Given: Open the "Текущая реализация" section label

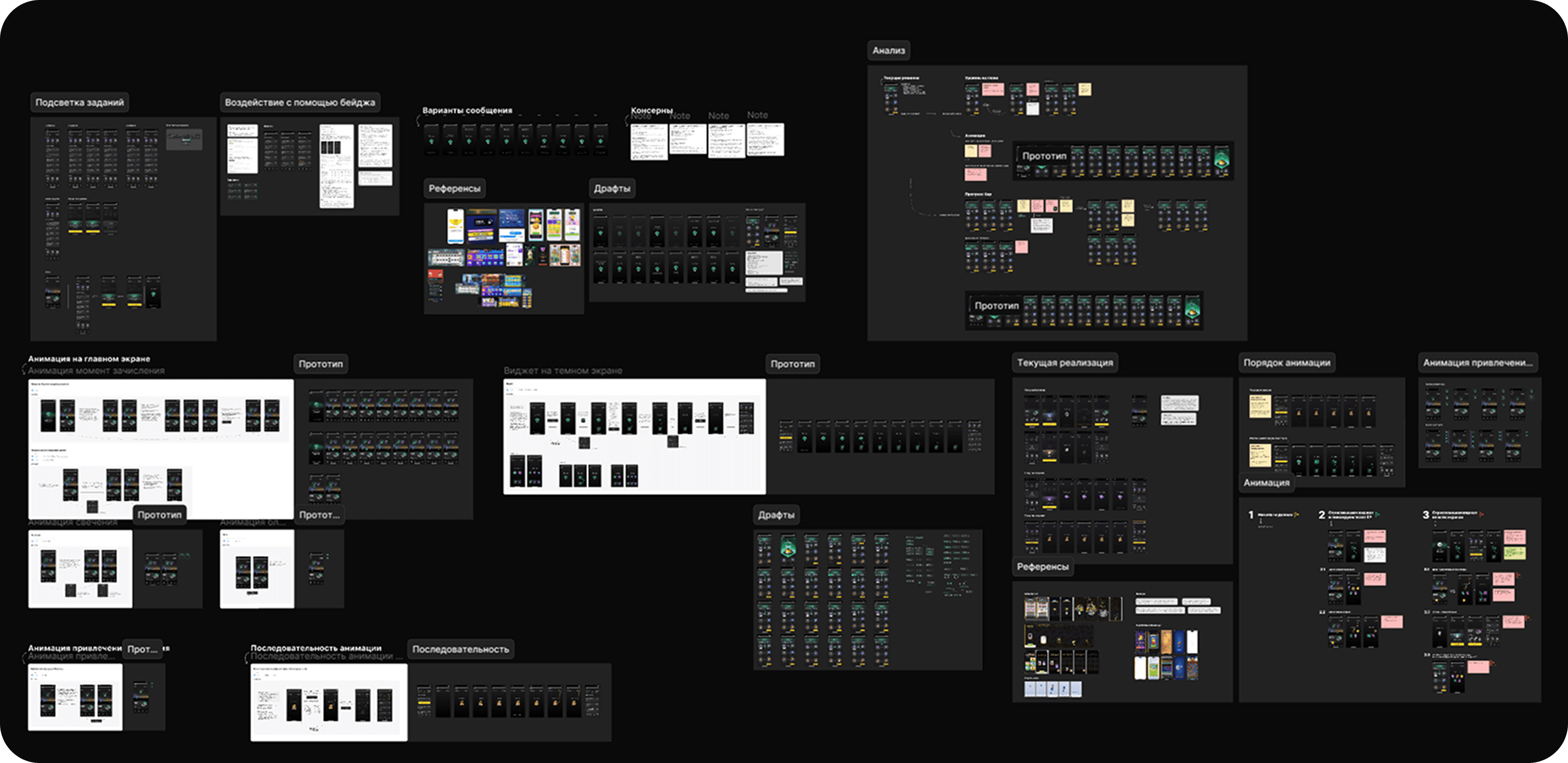Looking at the screenshot, I should (1065, 363).
